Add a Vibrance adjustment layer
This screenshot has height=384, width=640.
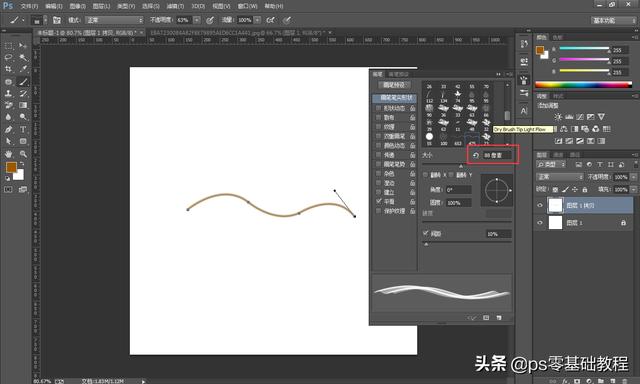[x=601, y=117]
